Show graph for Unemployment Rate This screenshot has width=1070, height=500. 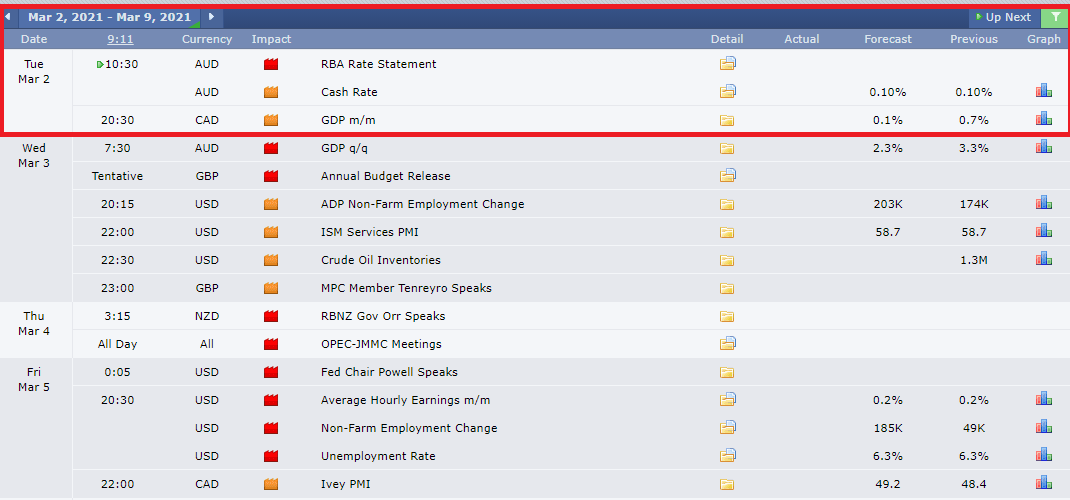(1043, 454)
